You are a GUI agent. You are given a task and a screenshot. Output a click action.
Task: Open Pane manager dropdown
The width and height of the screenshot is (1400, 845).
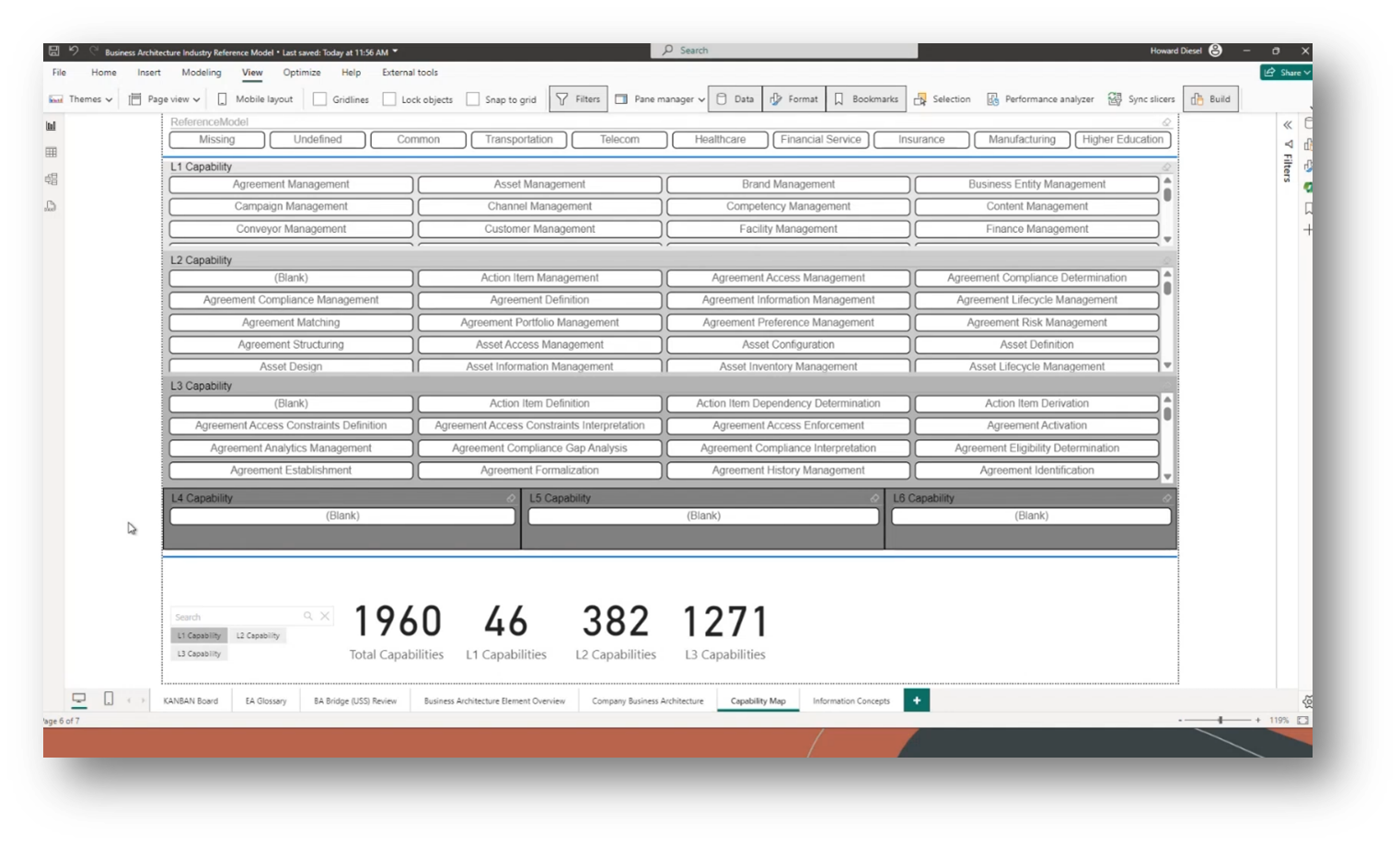[x=660, y=99]
